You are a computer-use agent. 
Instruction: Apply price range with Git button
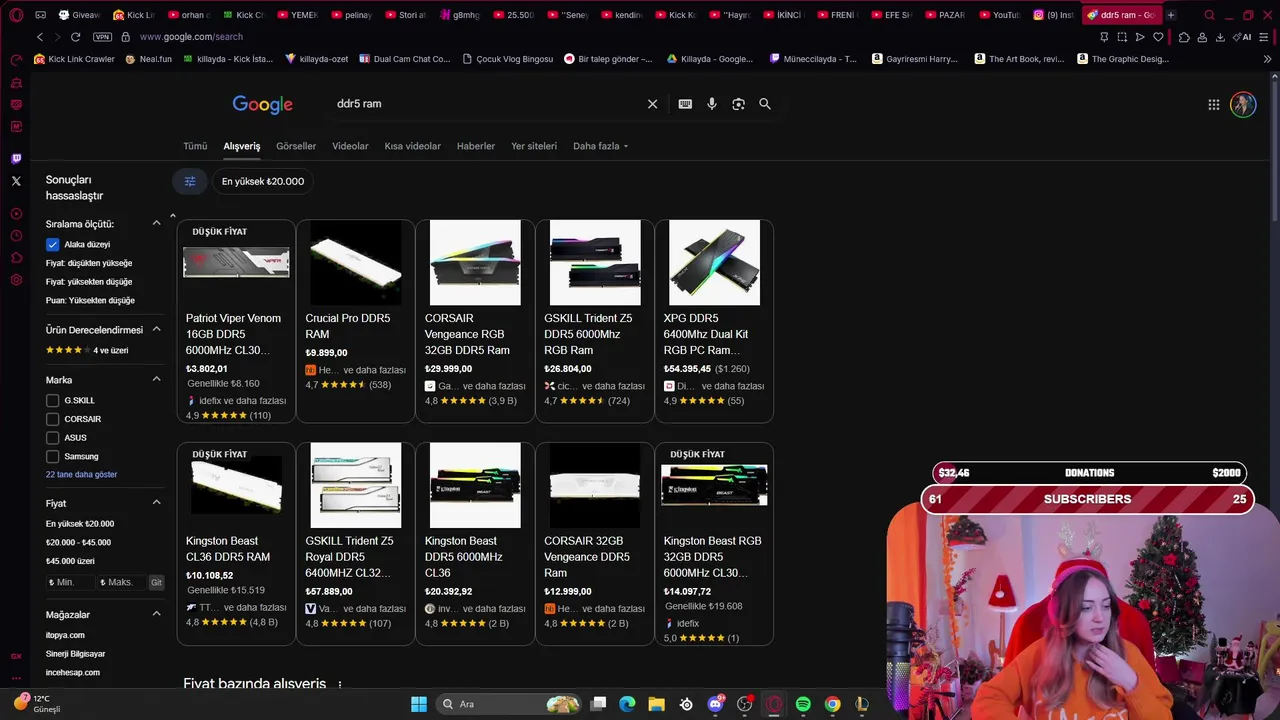click(156, 582)
